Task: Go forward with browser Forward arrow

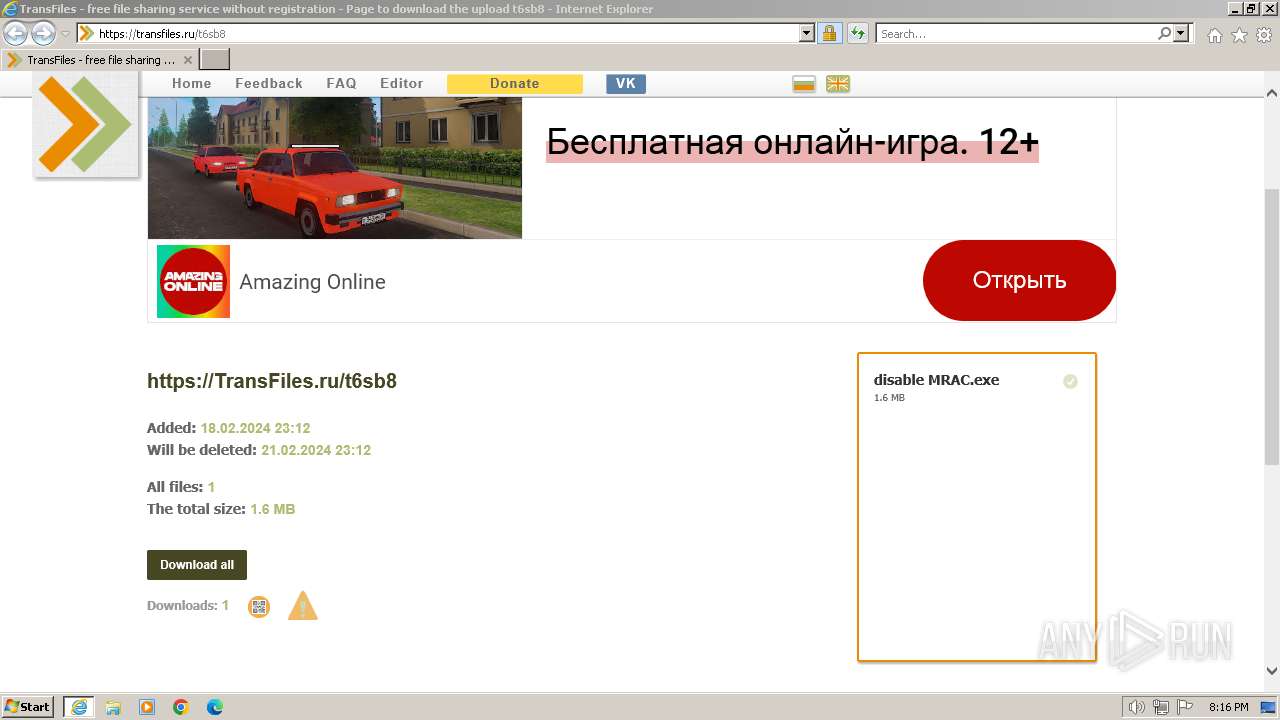Action: [43, 33]
